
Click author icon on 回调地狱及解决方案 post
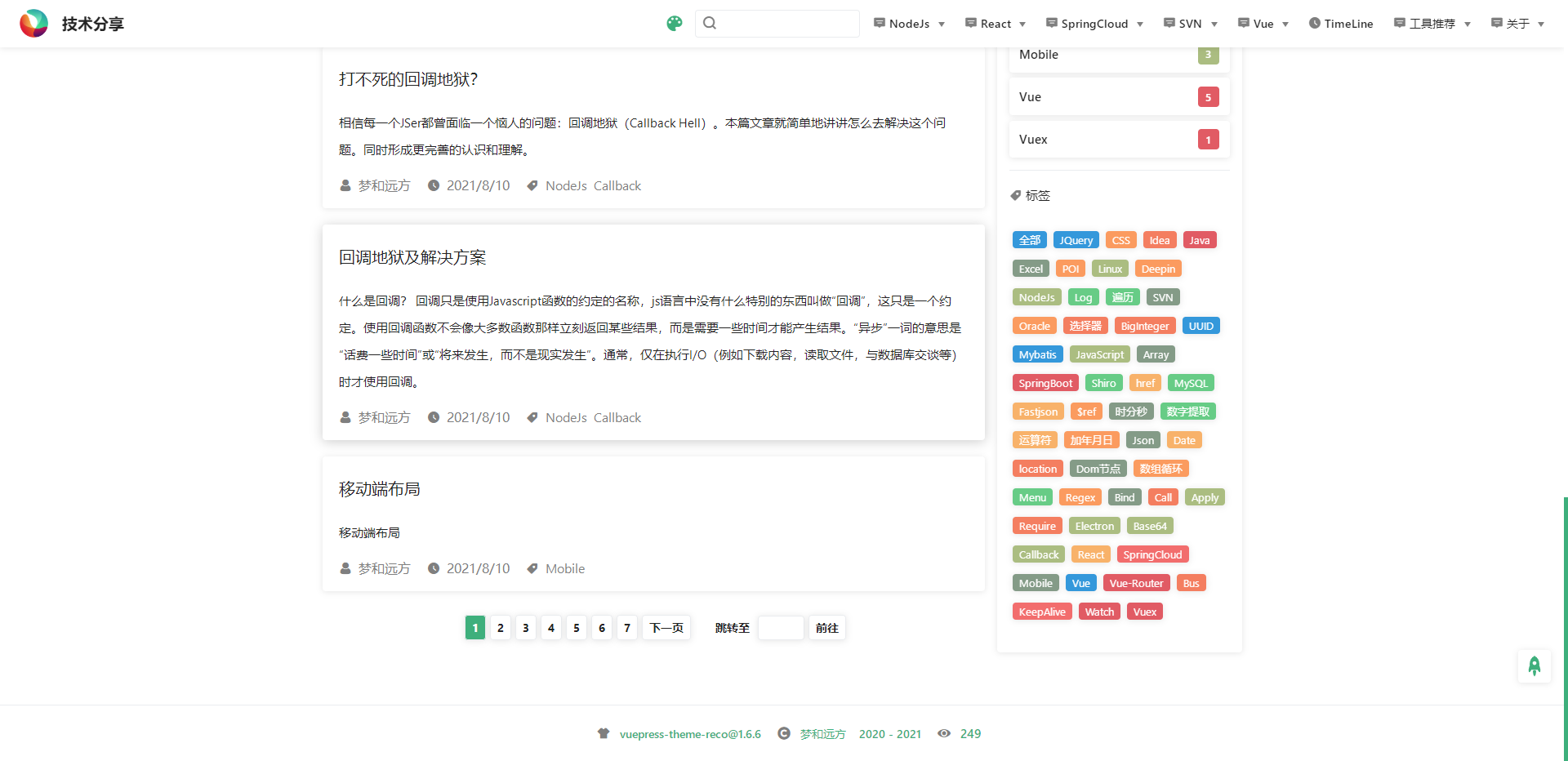pyautogui.click(x=345, y=417)
